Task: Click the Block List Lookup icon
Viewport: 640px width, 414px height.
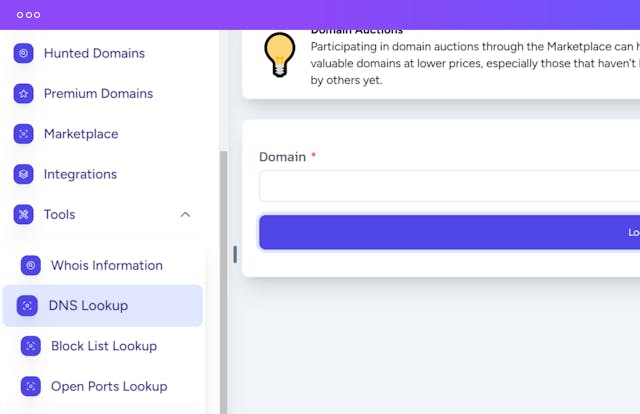Action: pyautogui.click(x=31, y=346)
